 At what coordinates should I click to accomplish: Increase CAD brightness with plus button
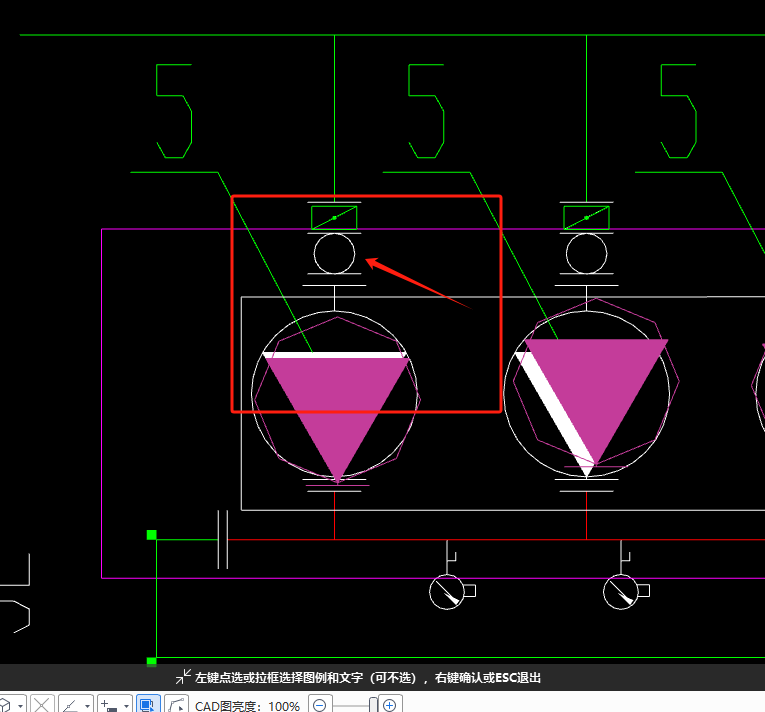(x=389, y=705)
